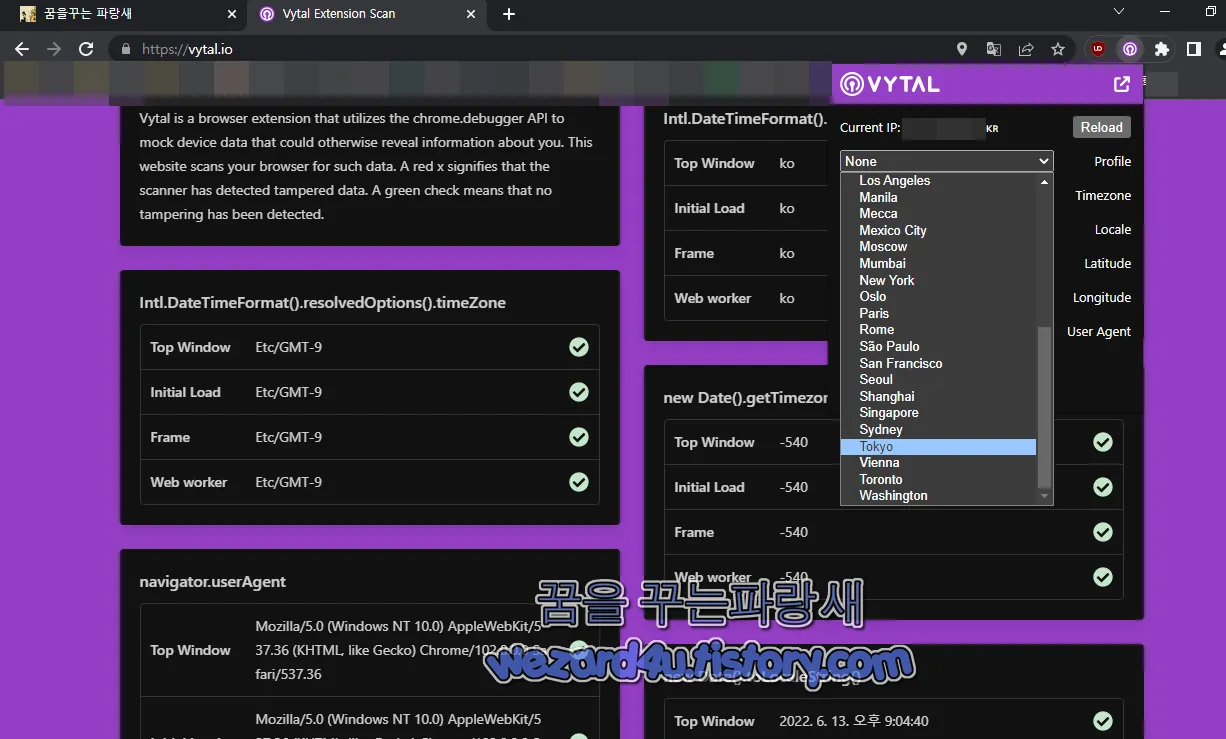Click the Reload button in Vytal popup
Viewport: 1226px width, 739px height.
coord(1101,127)
